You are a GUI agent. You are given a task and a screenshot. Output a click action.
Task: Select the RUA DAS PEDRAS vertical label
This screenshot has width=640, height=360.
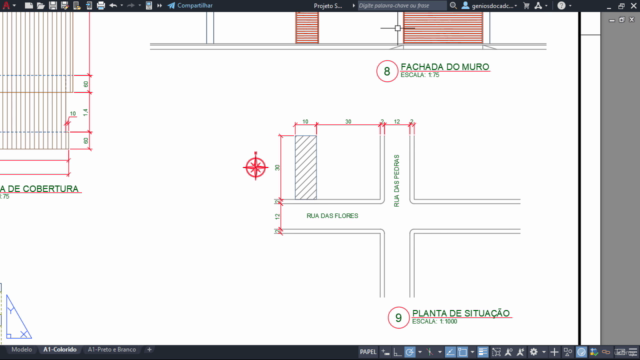(396, 181)
